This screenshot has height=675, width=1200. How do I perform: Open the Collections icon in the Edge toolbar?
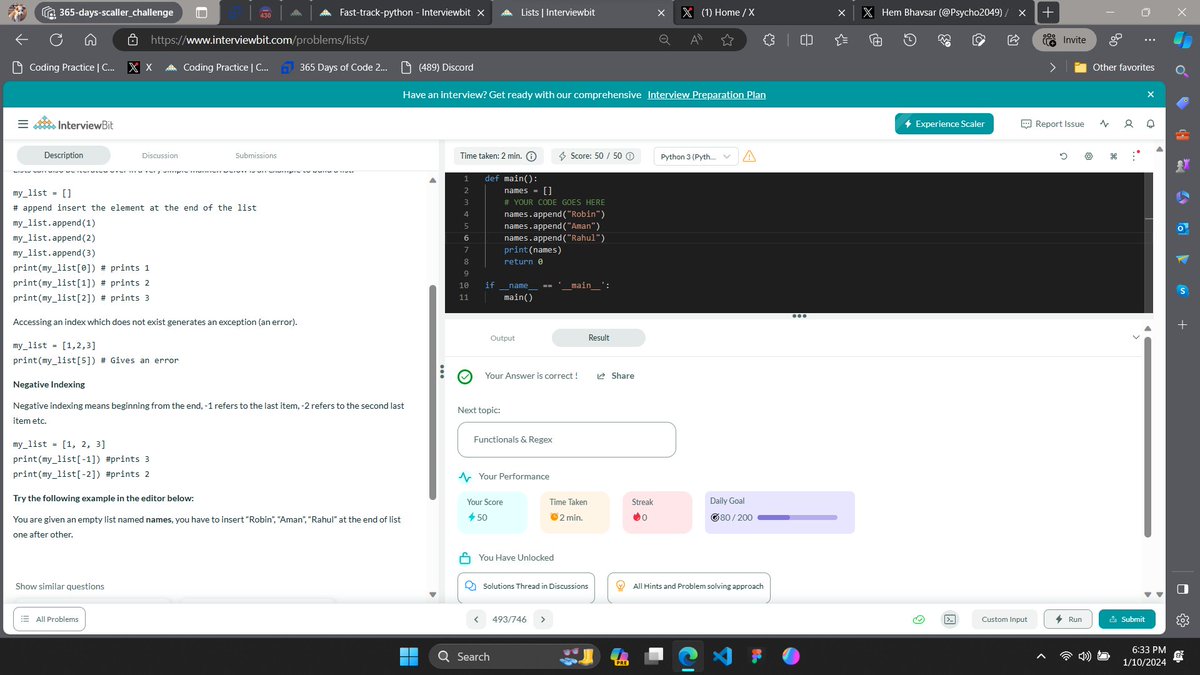[x=875, y=40]
